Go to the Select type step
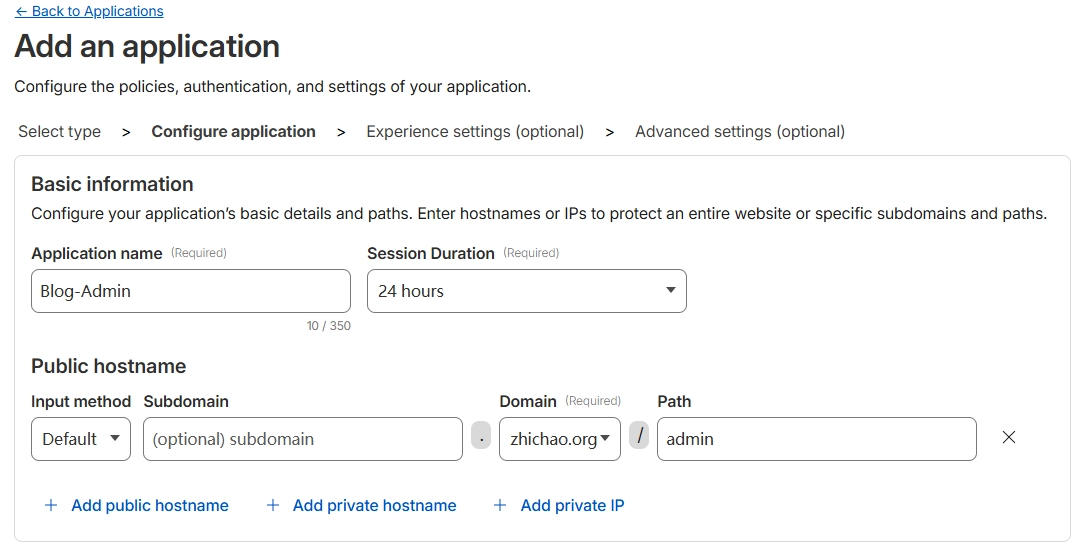Image resolution: width=1079 pixels, height=548 pixels. tap(59, 132)
